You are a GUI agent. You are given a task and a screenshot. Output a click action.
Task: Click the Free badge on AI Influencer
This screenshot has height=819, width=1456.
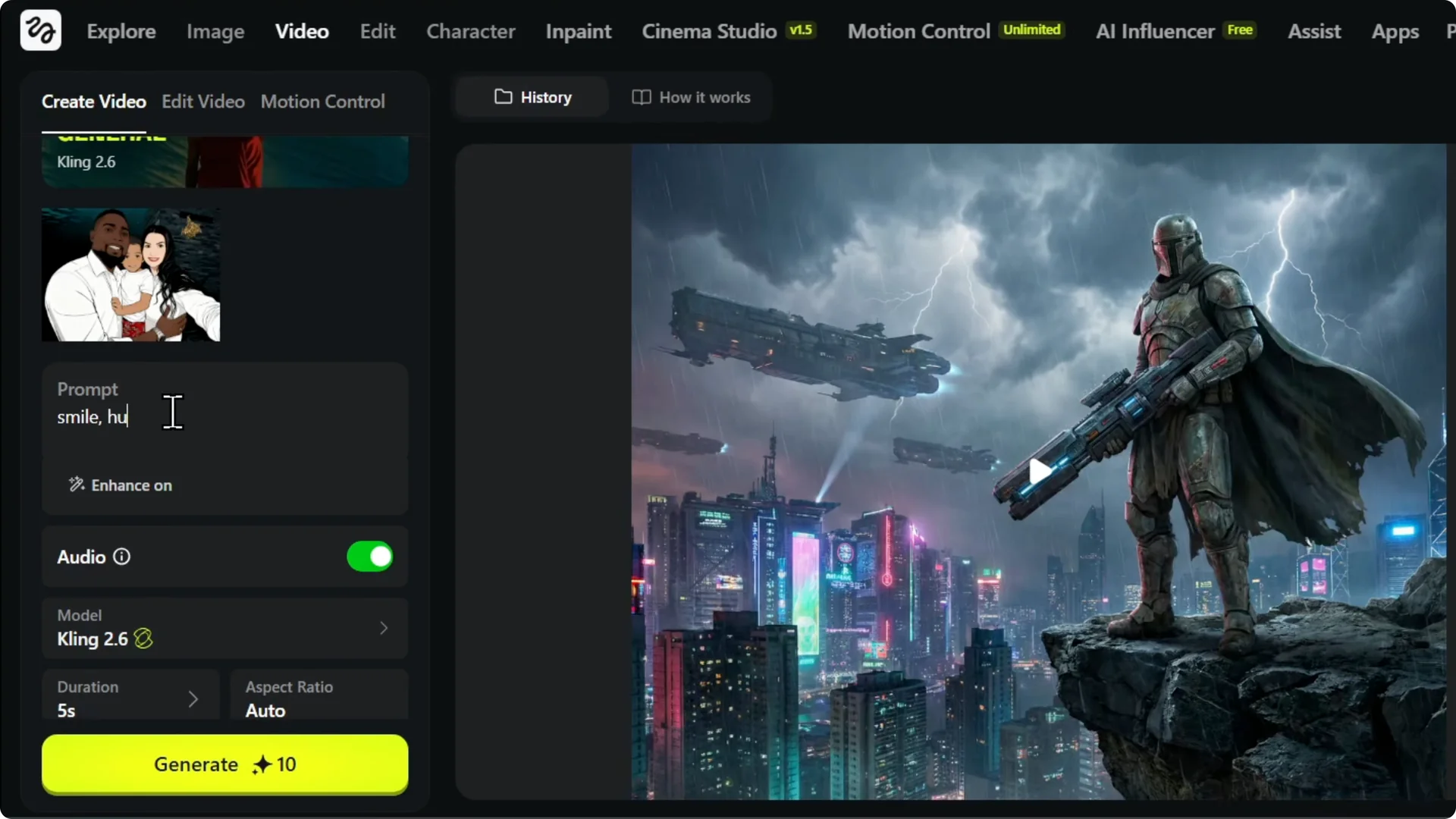[1241, 30]
